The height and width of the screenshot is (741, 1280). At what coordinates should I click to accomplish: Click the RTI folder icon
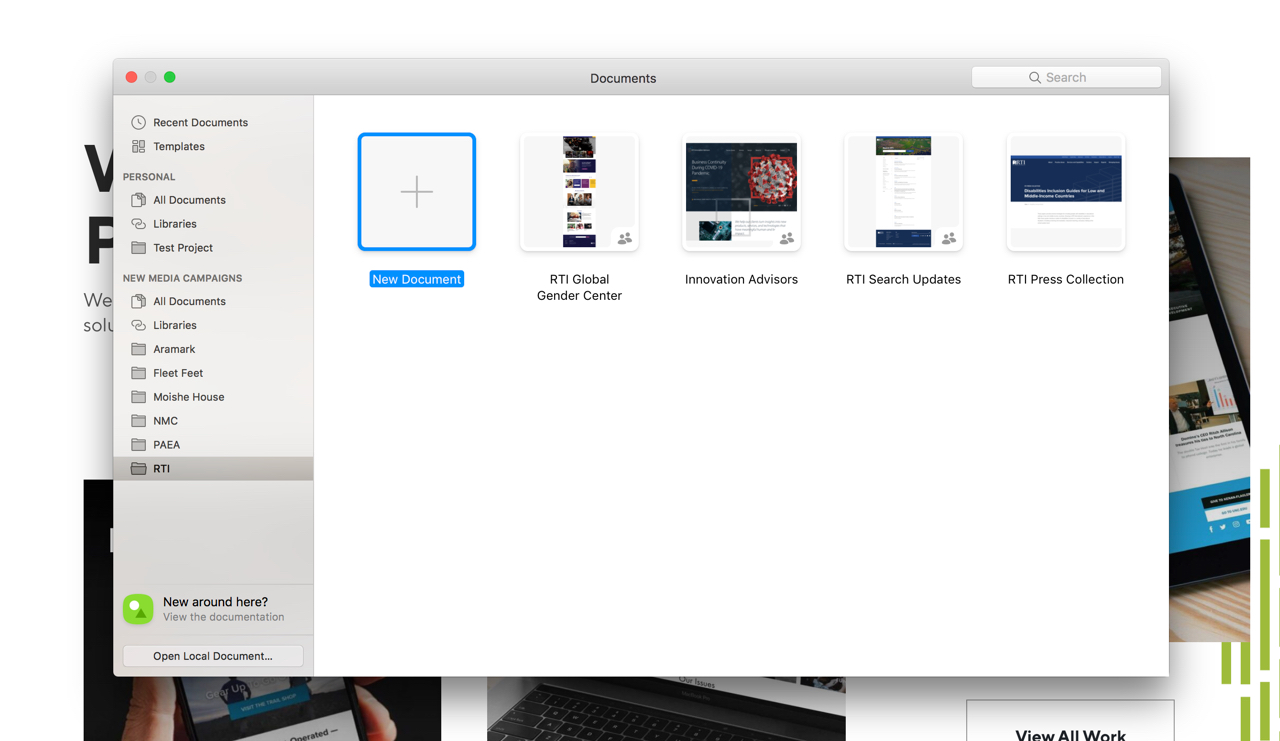point(139,469)
